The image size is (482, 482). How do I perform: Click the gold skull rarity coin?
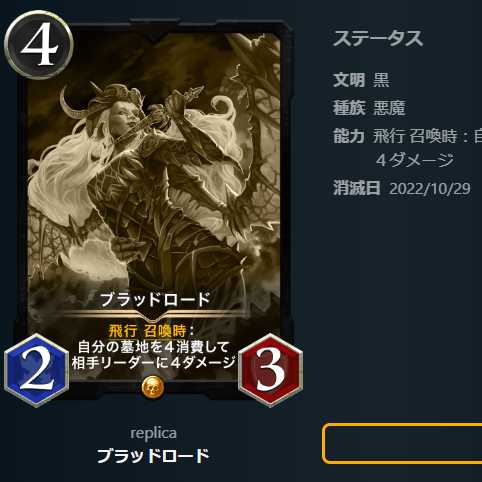[x=153, y=387]
